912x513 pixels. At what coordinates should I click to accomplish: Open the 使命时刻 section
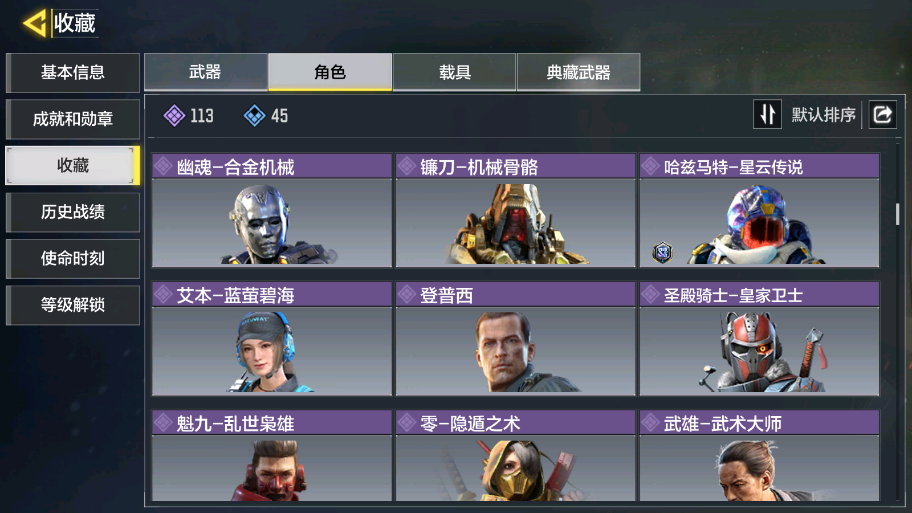tap(73, 258)
